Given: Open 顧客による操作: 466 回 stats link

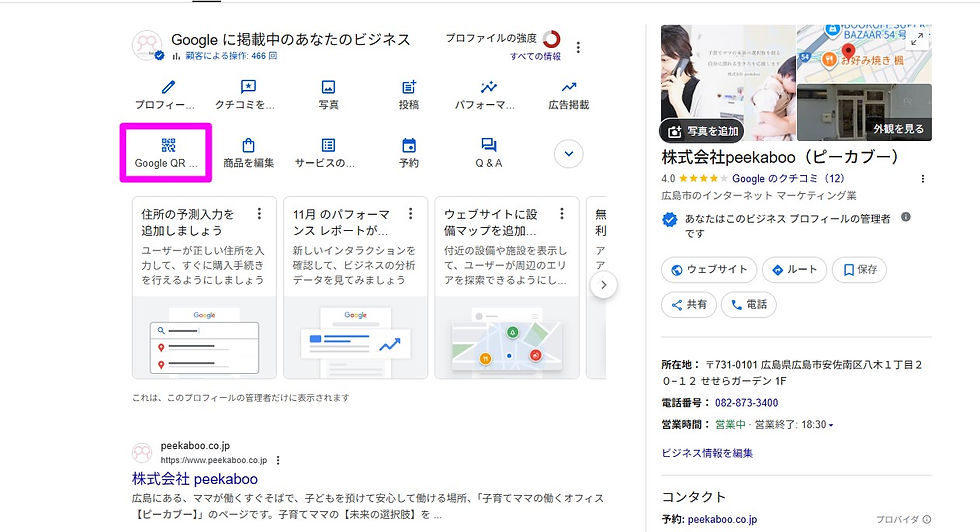Looking at the screenshot, I should coord(231,56).
